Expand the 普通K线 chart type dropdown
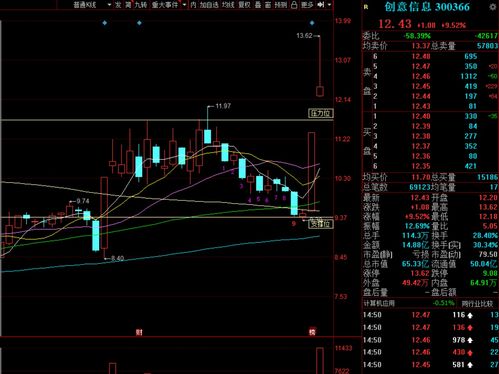Viewport: 499px width, 374px height. [109, 5]
